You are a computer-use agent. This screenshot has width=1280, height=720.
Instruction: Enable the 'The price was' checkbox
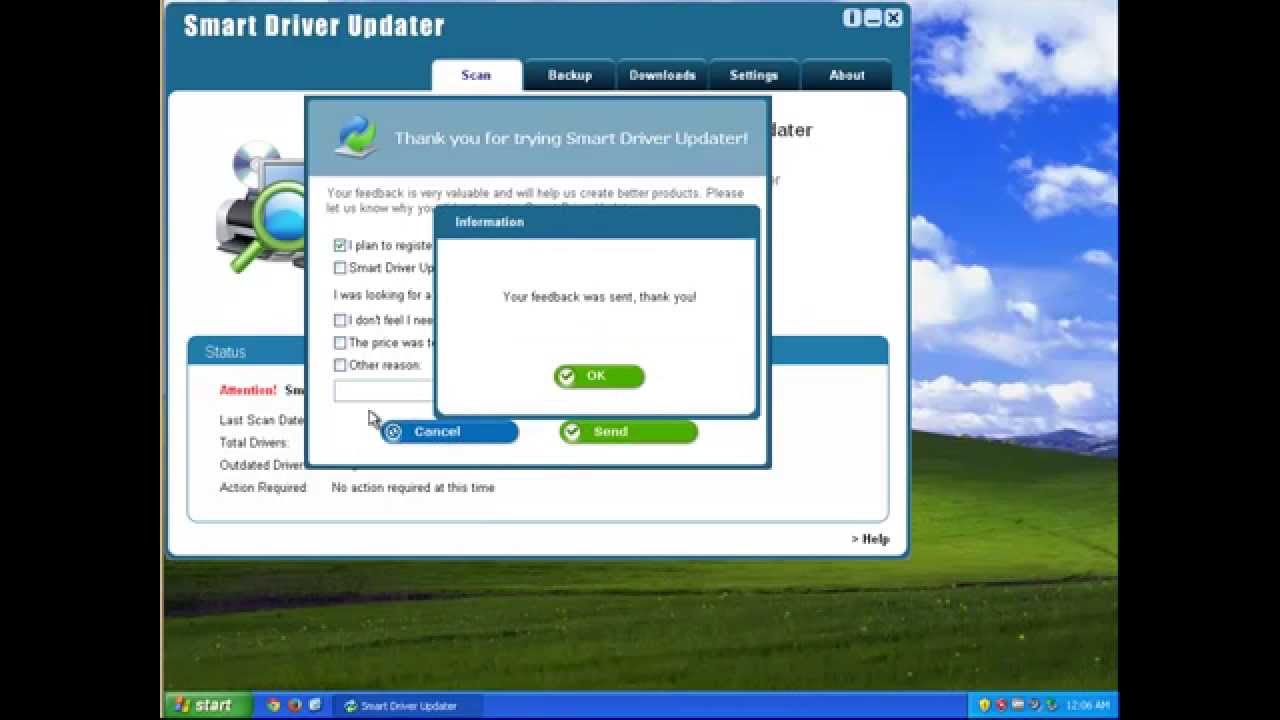[x=340, y=343]
